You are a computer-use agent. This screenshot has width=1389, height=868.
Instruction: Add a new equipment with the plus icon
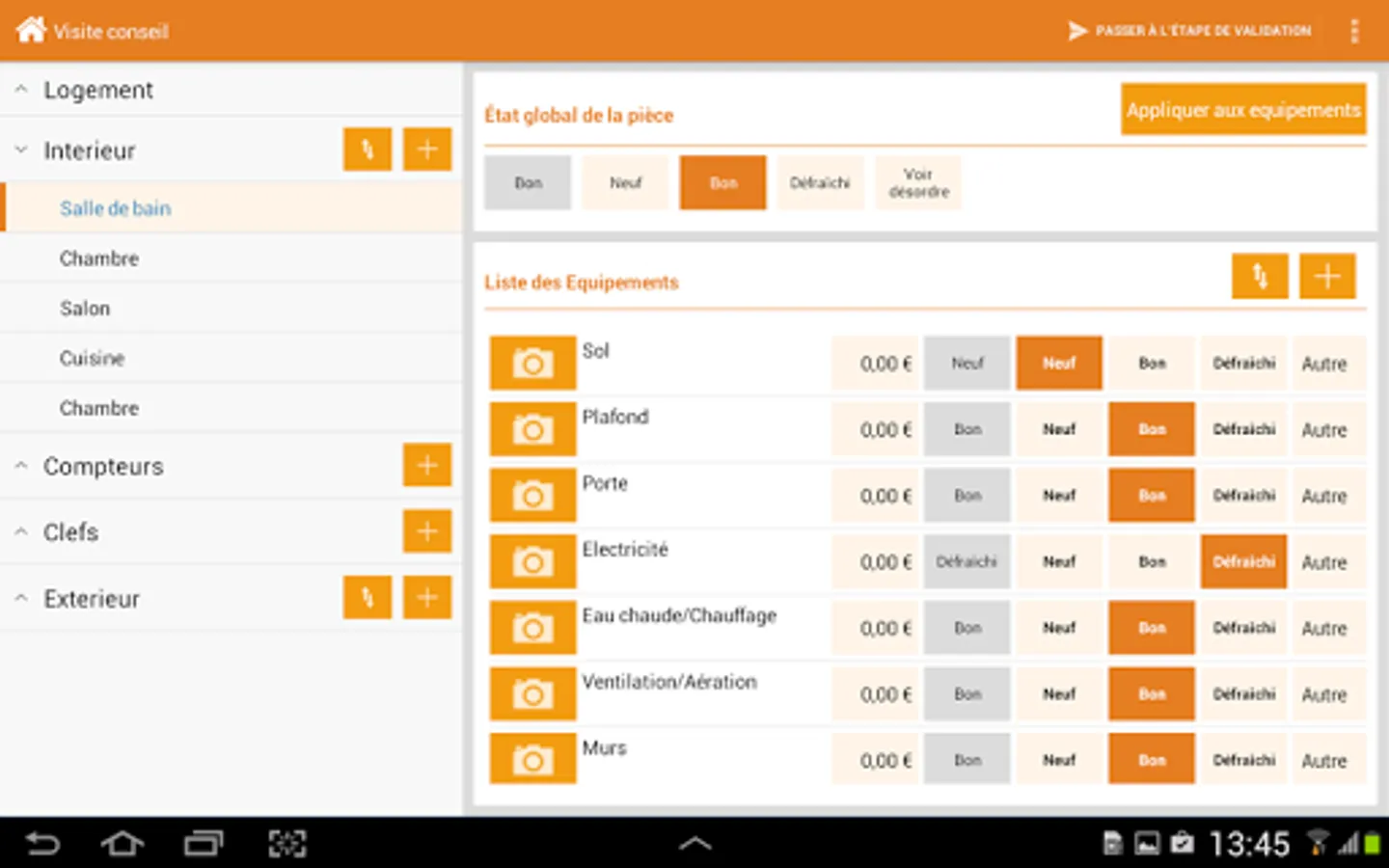point(1327,277)
